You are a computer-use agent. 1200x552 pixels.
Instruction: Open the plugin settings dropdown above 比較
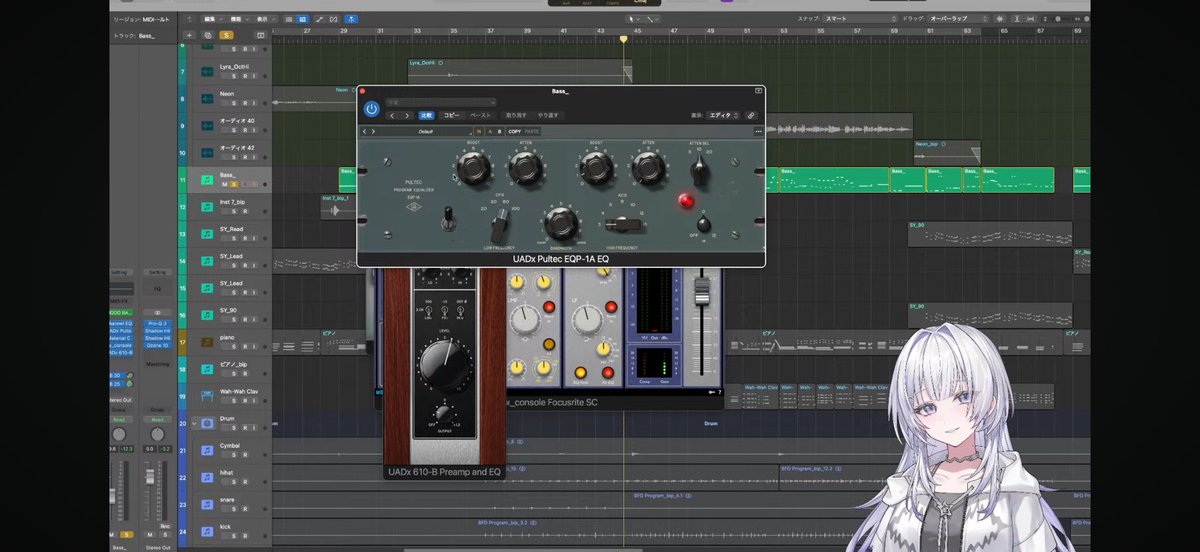(x=441, y=102)
